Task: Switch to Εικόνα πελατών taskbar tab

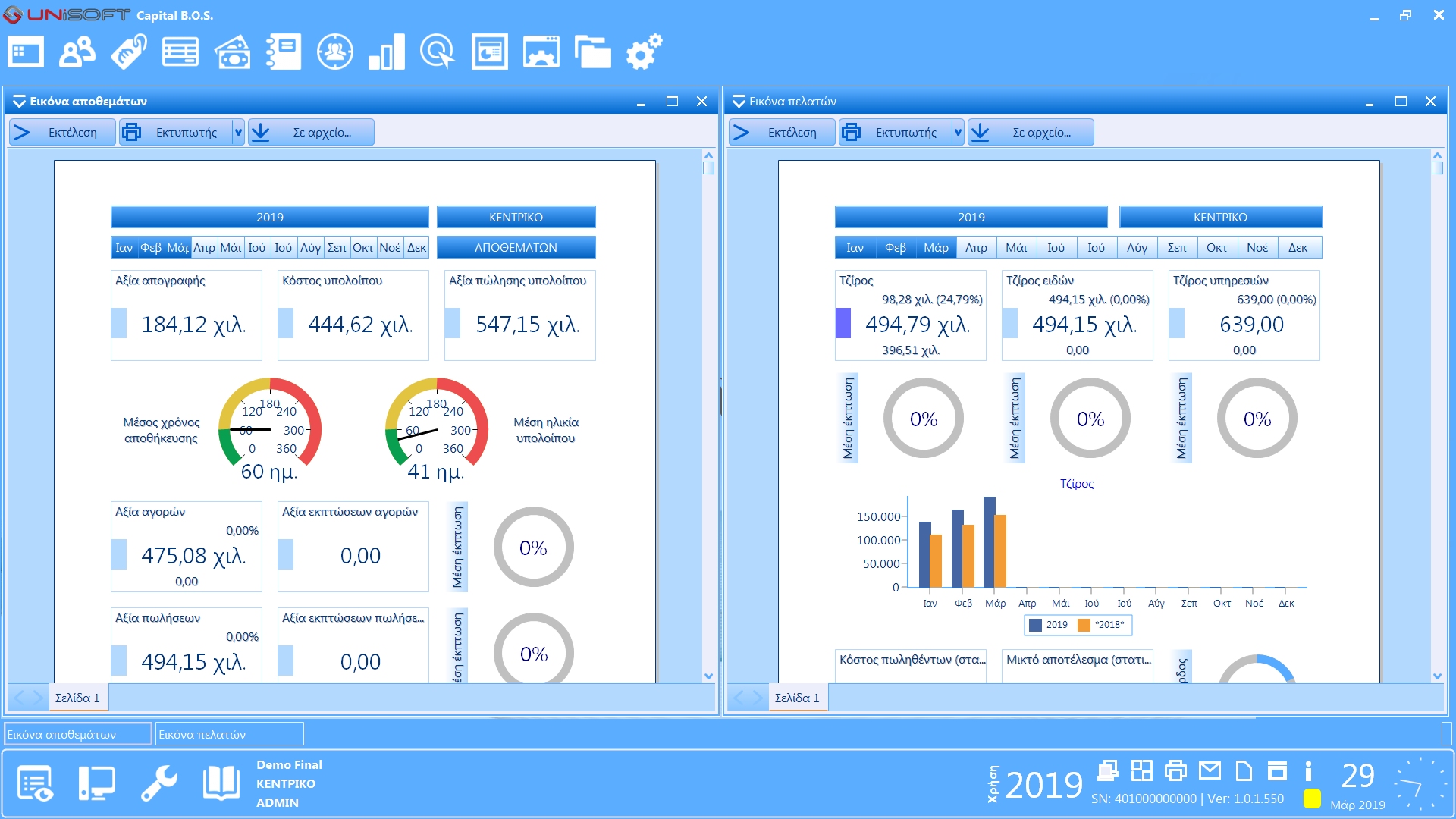Action: tap(230, 734)
